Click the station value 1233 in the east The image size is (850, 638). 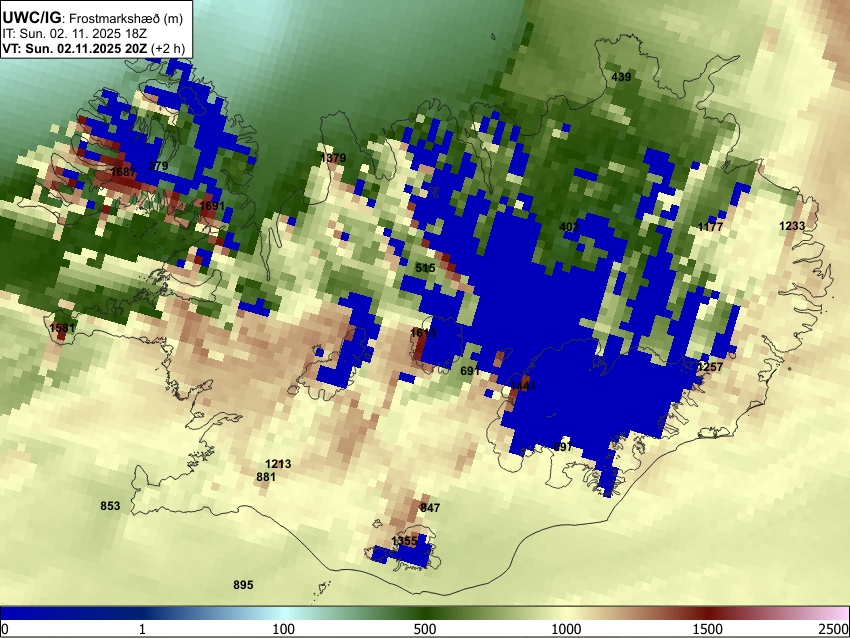pos(792,225)
